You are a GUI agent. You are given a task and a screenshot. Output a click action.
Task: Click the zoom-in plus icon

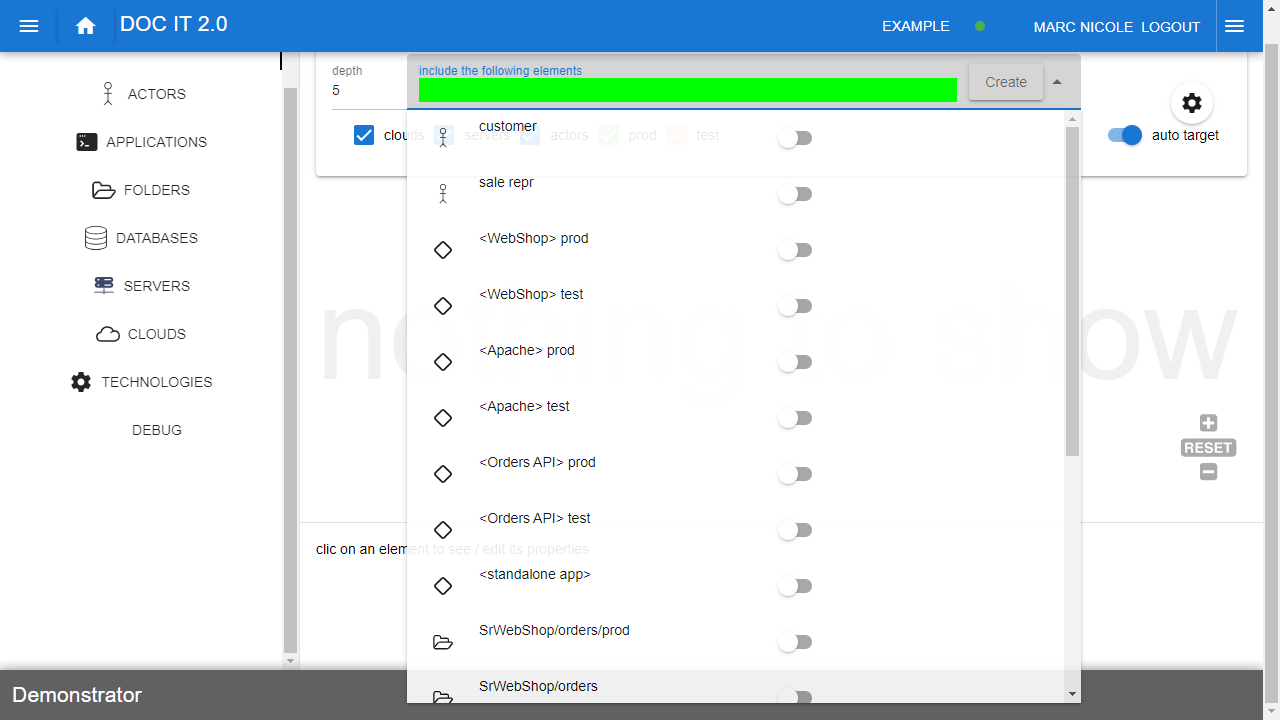[x=1208, y=423]
